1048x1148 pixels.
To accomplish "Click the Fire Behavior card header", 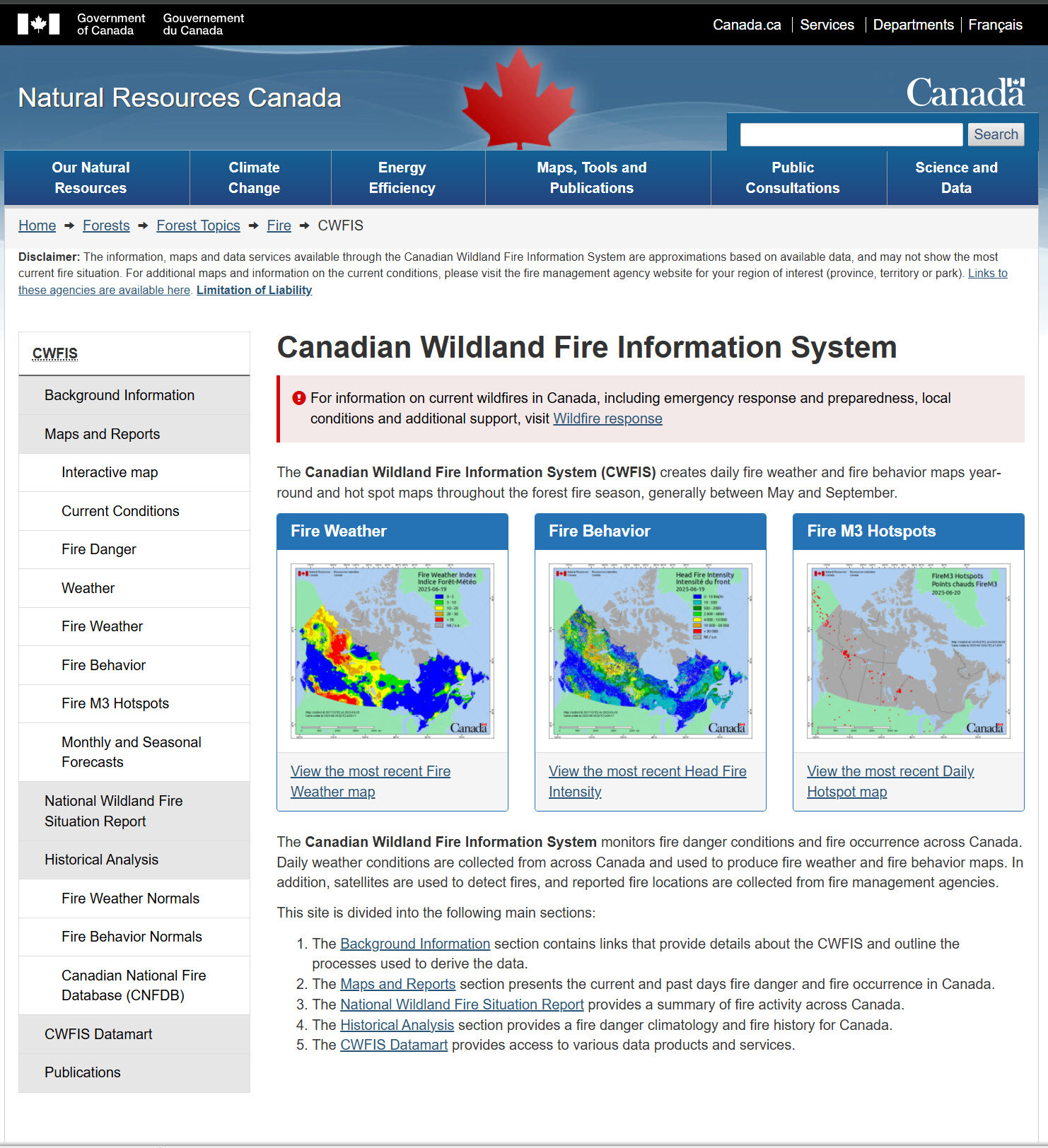I will pos(651,532).
